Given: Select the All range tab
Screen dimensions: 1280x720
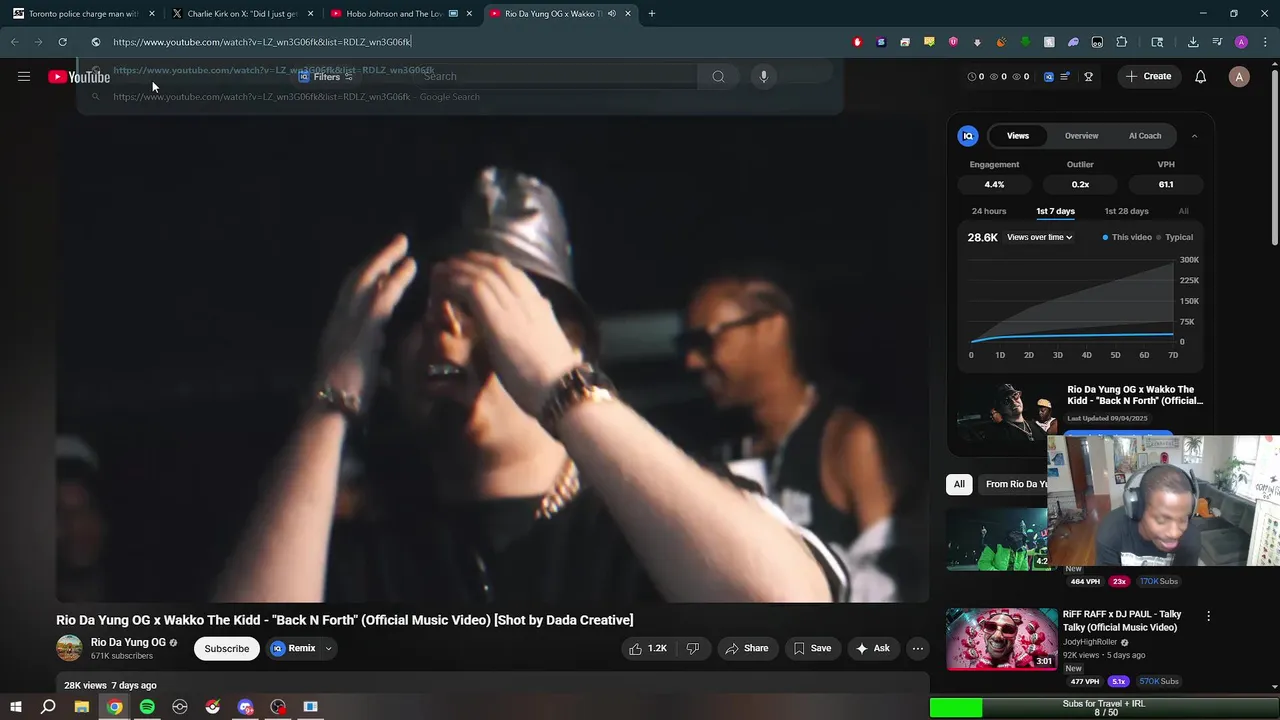Looking at the screenshot, I should click(1183, 211).
